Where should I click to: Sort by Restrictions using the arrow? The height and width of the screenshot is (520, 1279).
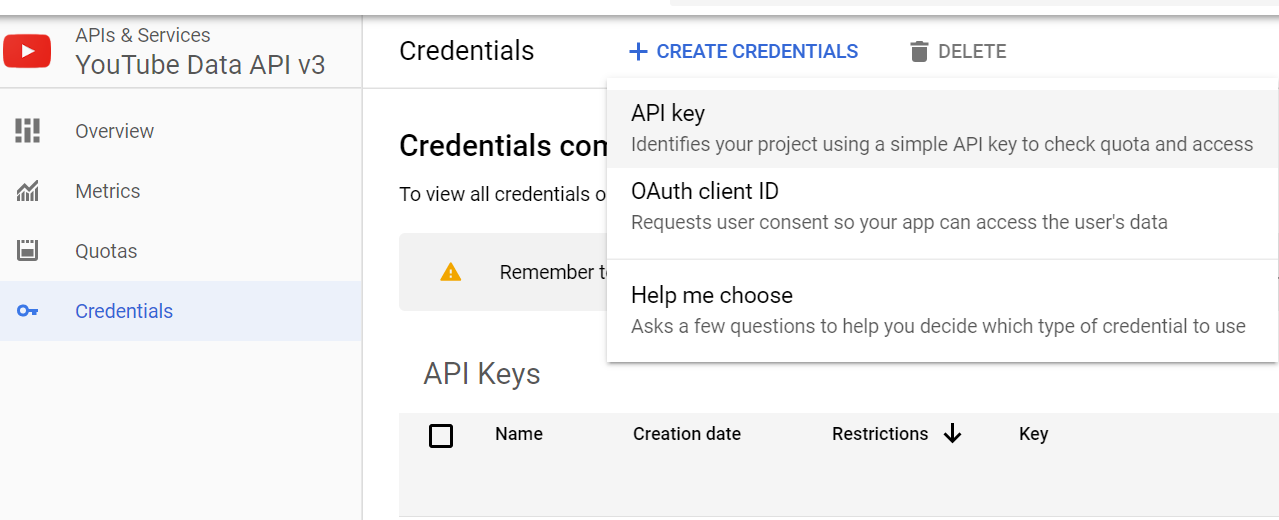[x=952, y=433]
